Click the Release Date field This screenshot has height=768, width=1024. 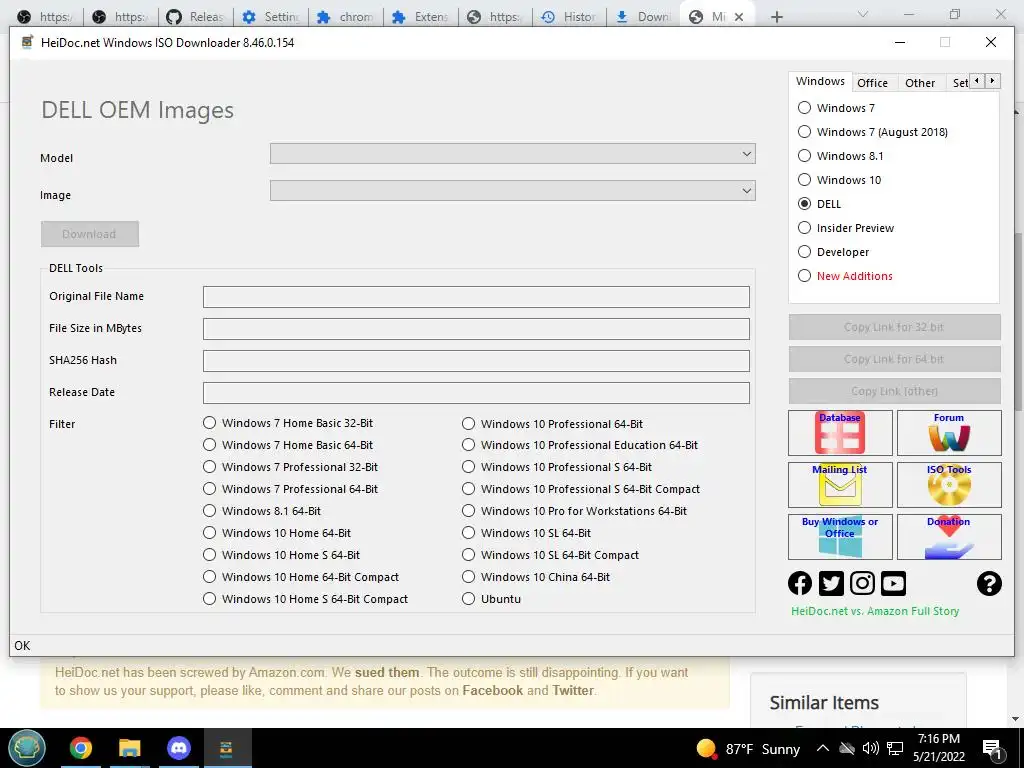476,393
